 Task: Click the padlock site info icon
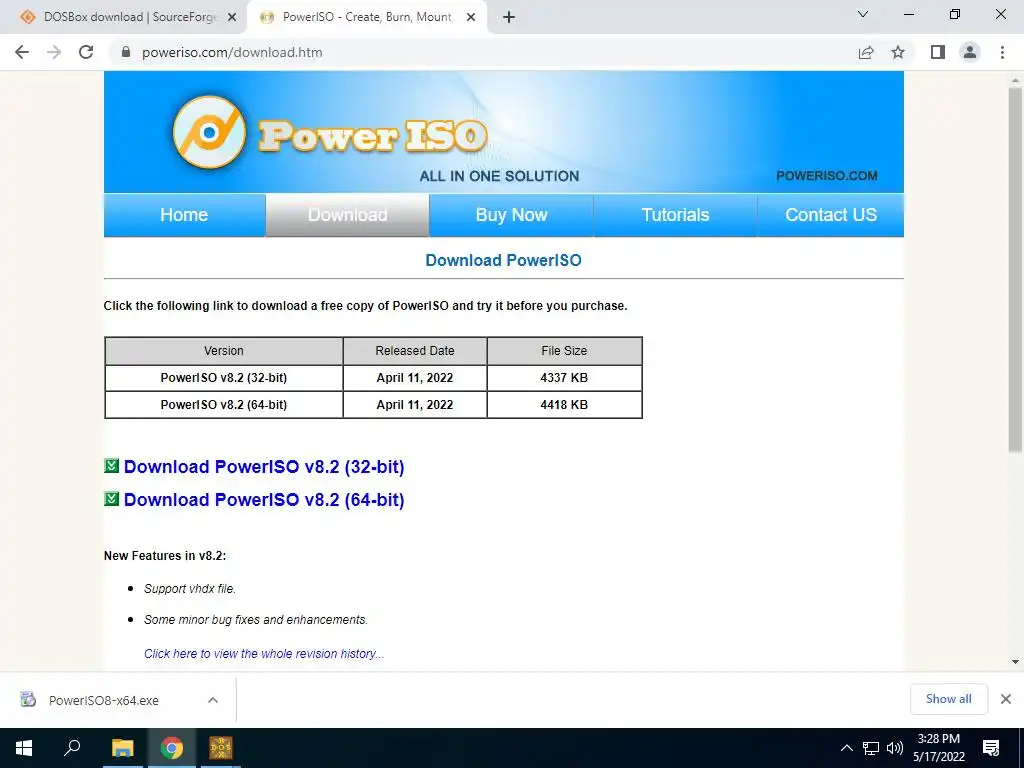tap(126, 52)
